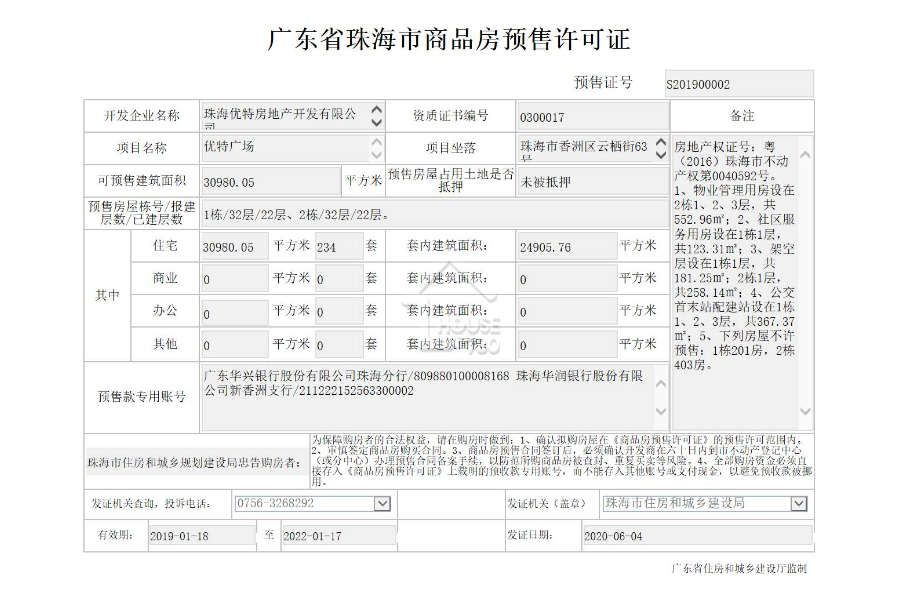Click the 项目坐落 label
This screenshot has height=600, width=900.
451,148
